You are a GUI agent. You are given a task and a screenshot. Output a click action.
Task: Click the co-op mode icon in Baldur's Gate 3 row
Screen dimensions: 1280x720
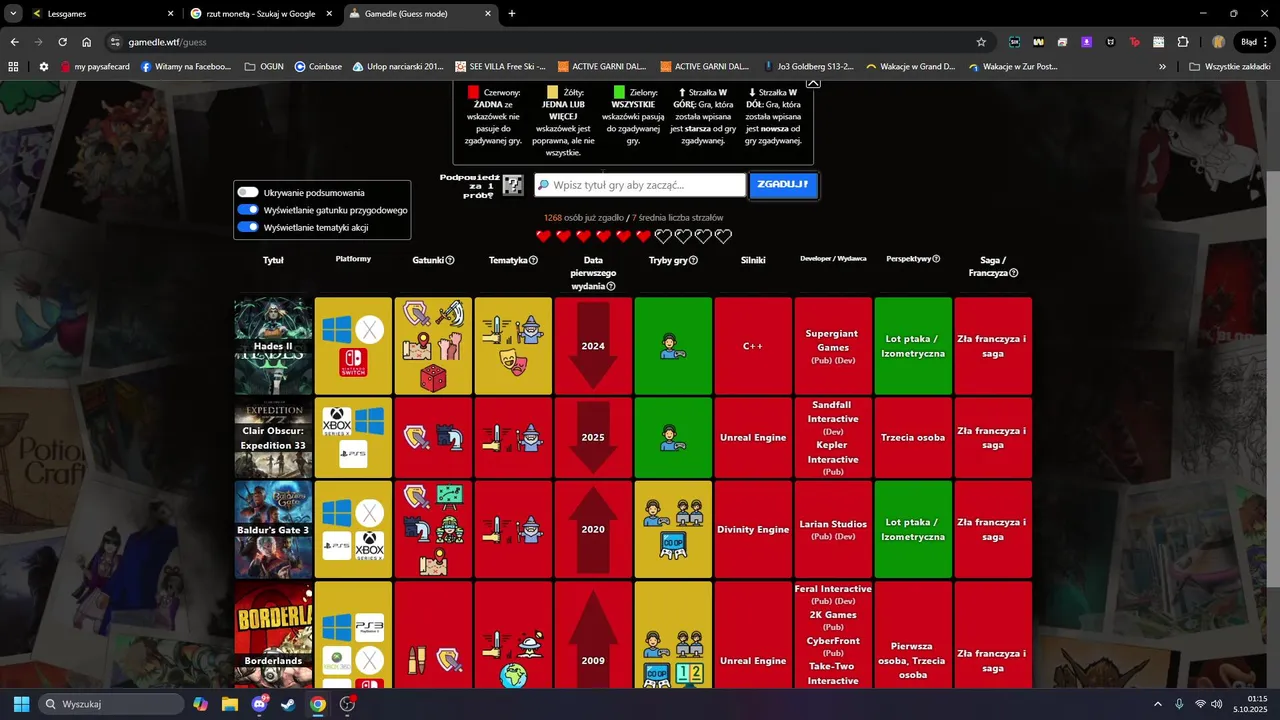tap(673, 546)
